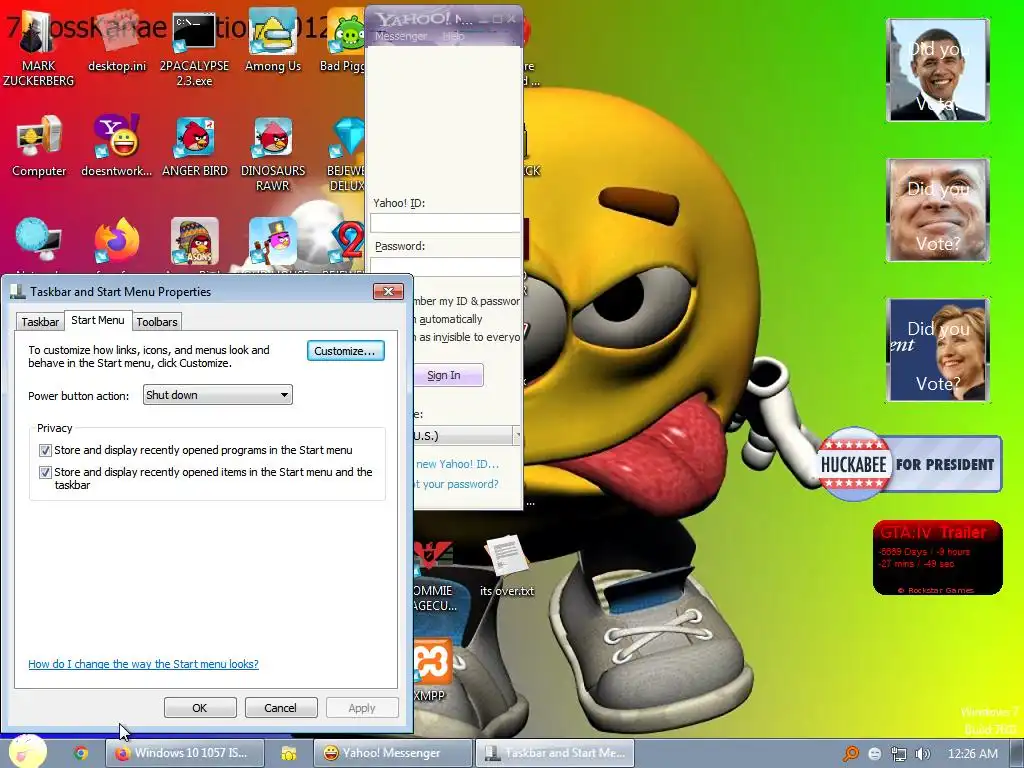Click the orange search tray icon
The image size is (1024, 768).
click(850, 754)
